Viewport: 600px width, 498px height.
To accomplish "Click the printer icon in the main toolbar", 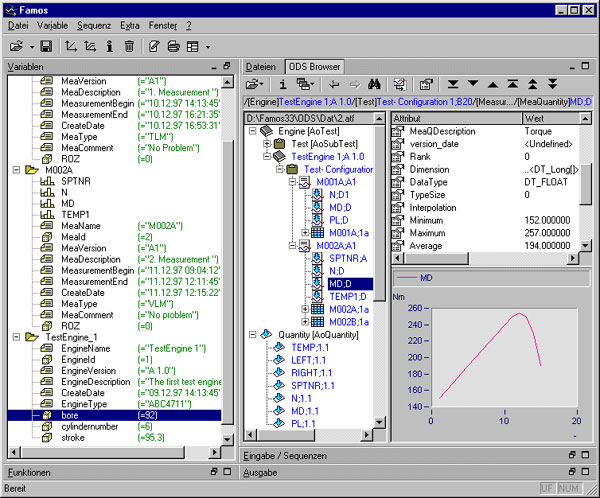I will [x=173, y=46].
